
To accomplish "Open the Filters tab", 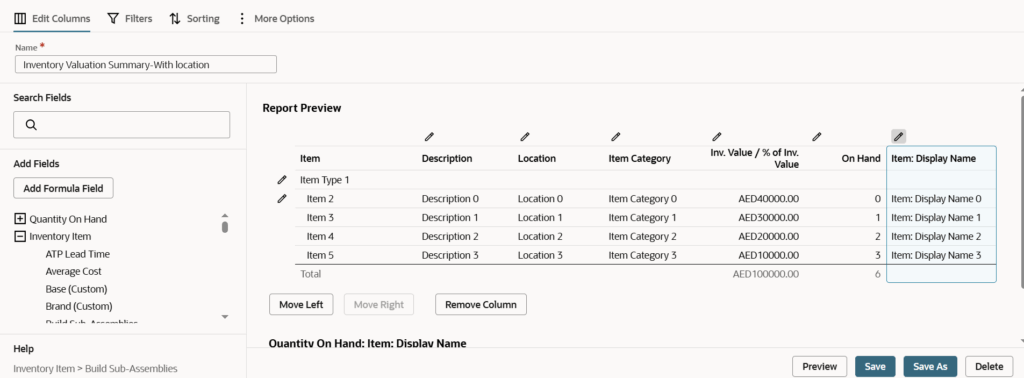I will (x=129, y=18).
